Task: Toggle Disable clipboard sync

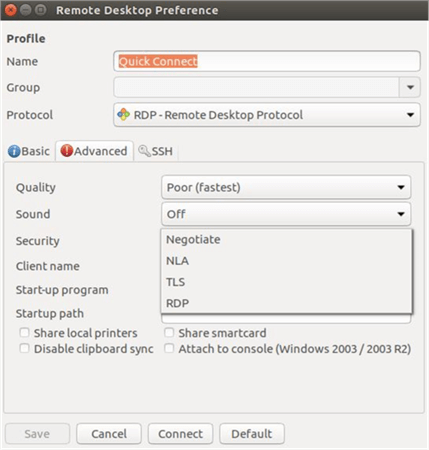Action: point(24,348)
